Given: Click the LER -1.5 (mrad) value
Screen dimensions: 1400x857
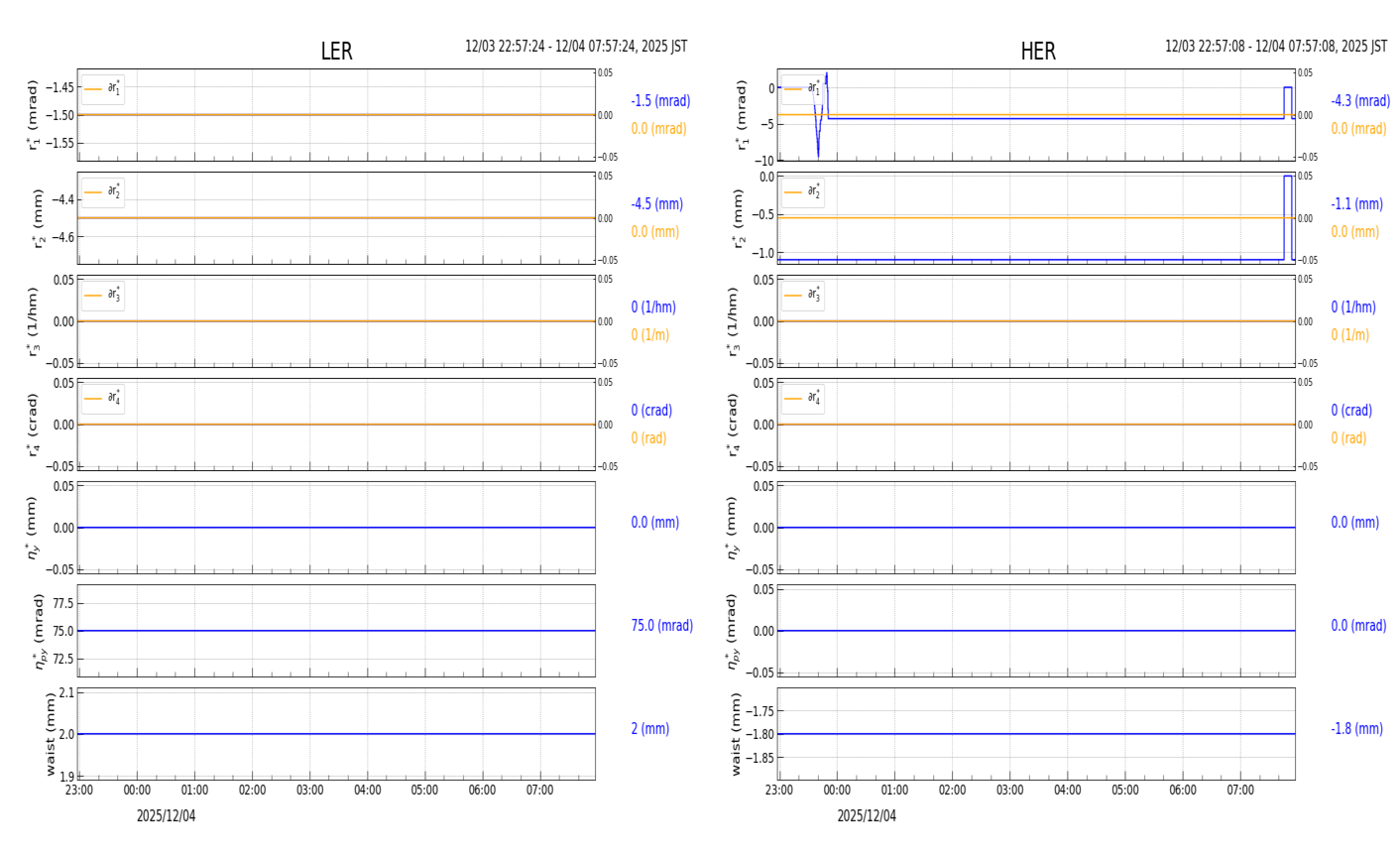Looking at the screenshot, I should [x=660, y=101].
